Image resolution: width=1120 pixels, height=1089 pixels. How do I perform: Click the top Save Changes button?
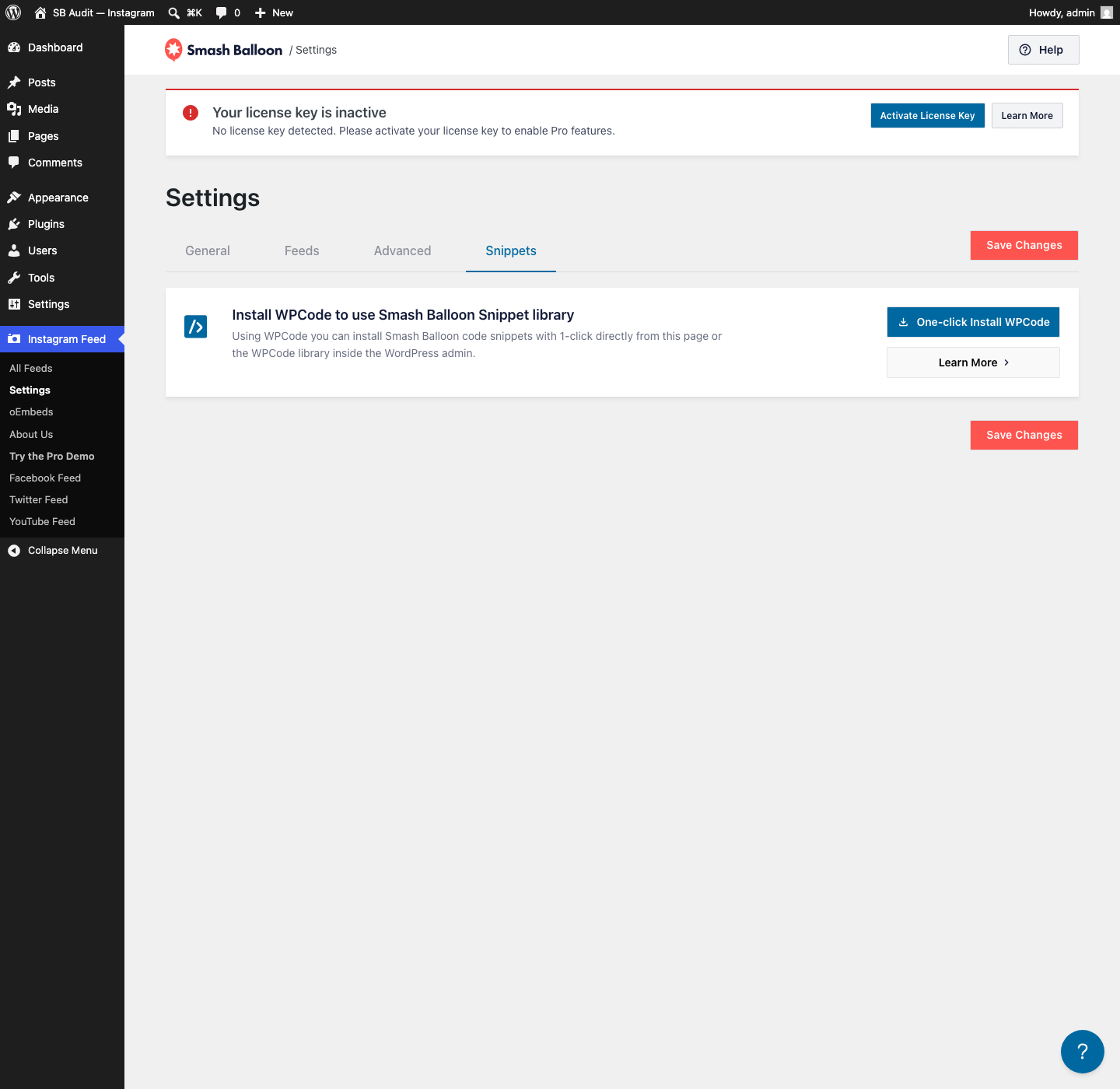tap(1024, 245)
